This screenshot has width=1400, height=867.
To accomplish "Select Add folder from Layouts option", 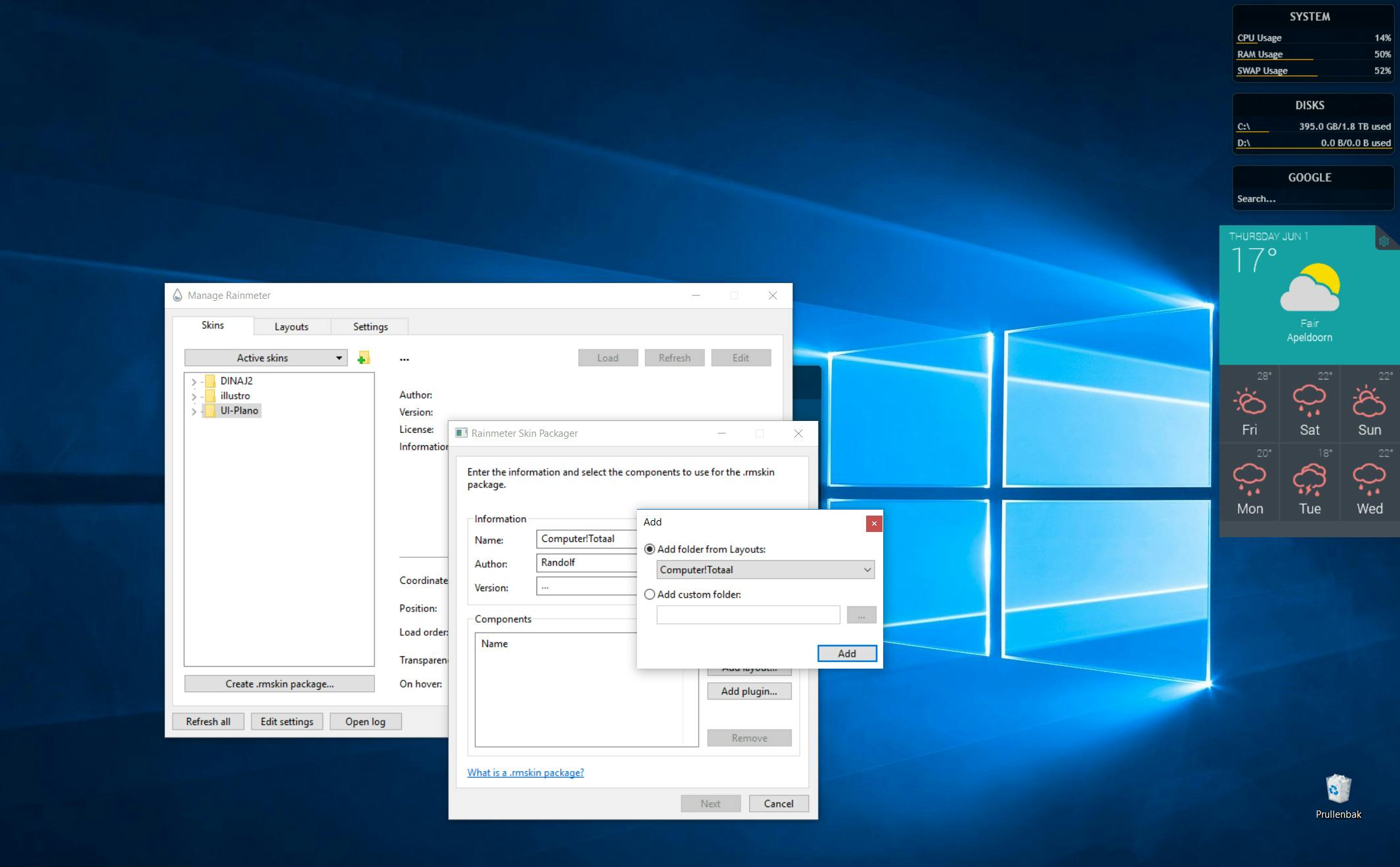I will coord(650,549).
